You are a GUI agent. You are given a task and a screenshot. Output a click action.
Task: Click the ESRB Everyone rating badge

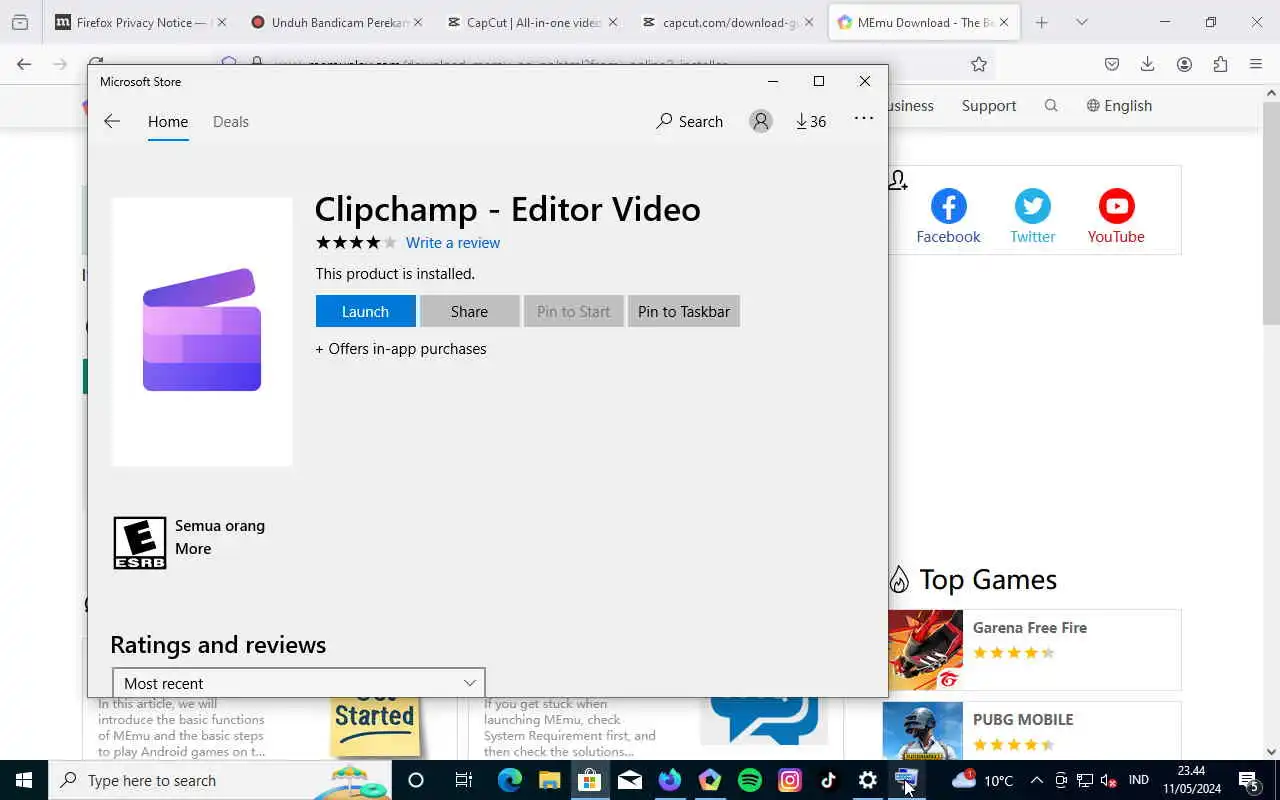click(x=140, y=543)
